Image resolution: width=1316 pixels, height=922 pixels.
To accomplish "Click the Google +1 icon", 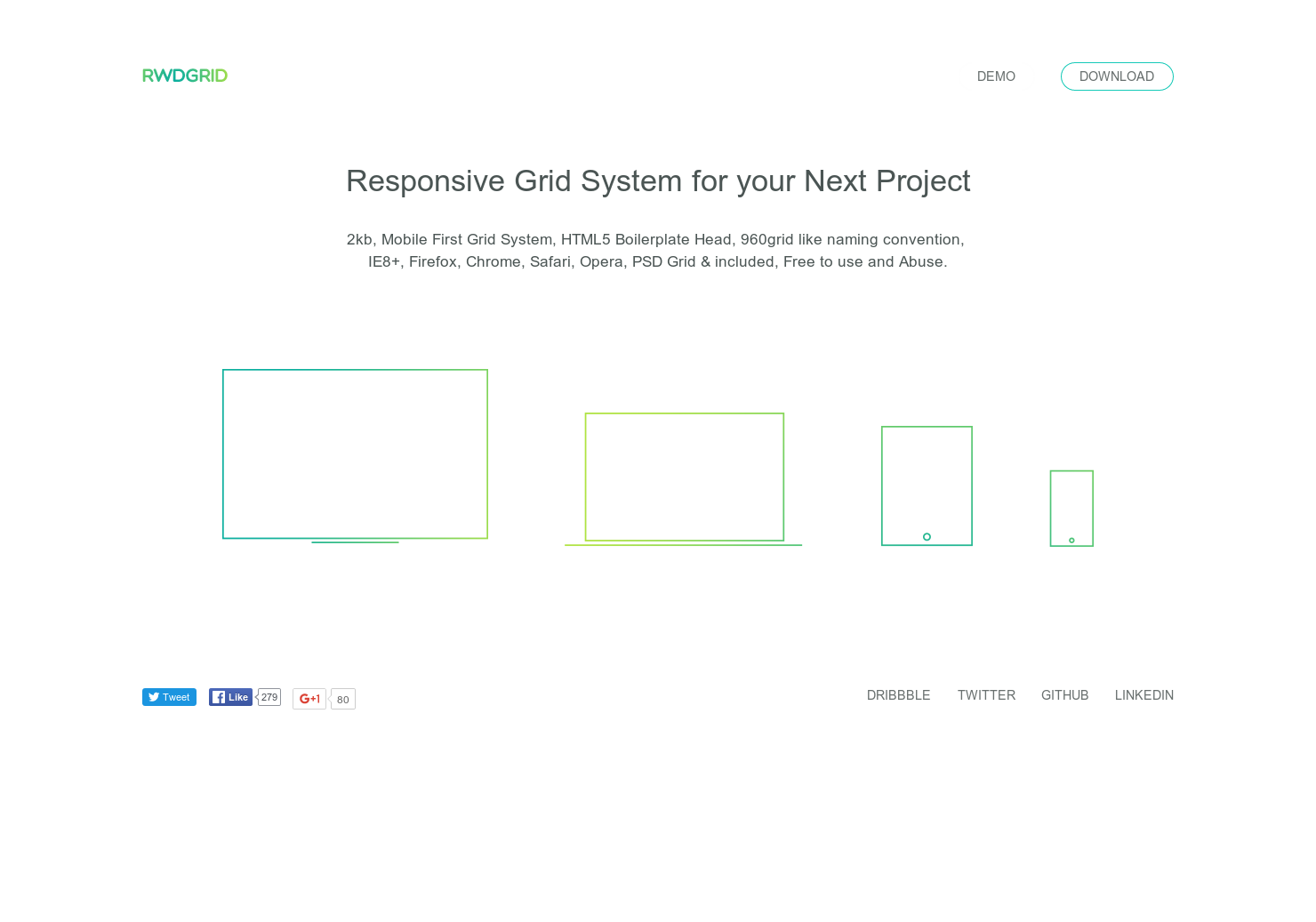I will click(309, 699).
